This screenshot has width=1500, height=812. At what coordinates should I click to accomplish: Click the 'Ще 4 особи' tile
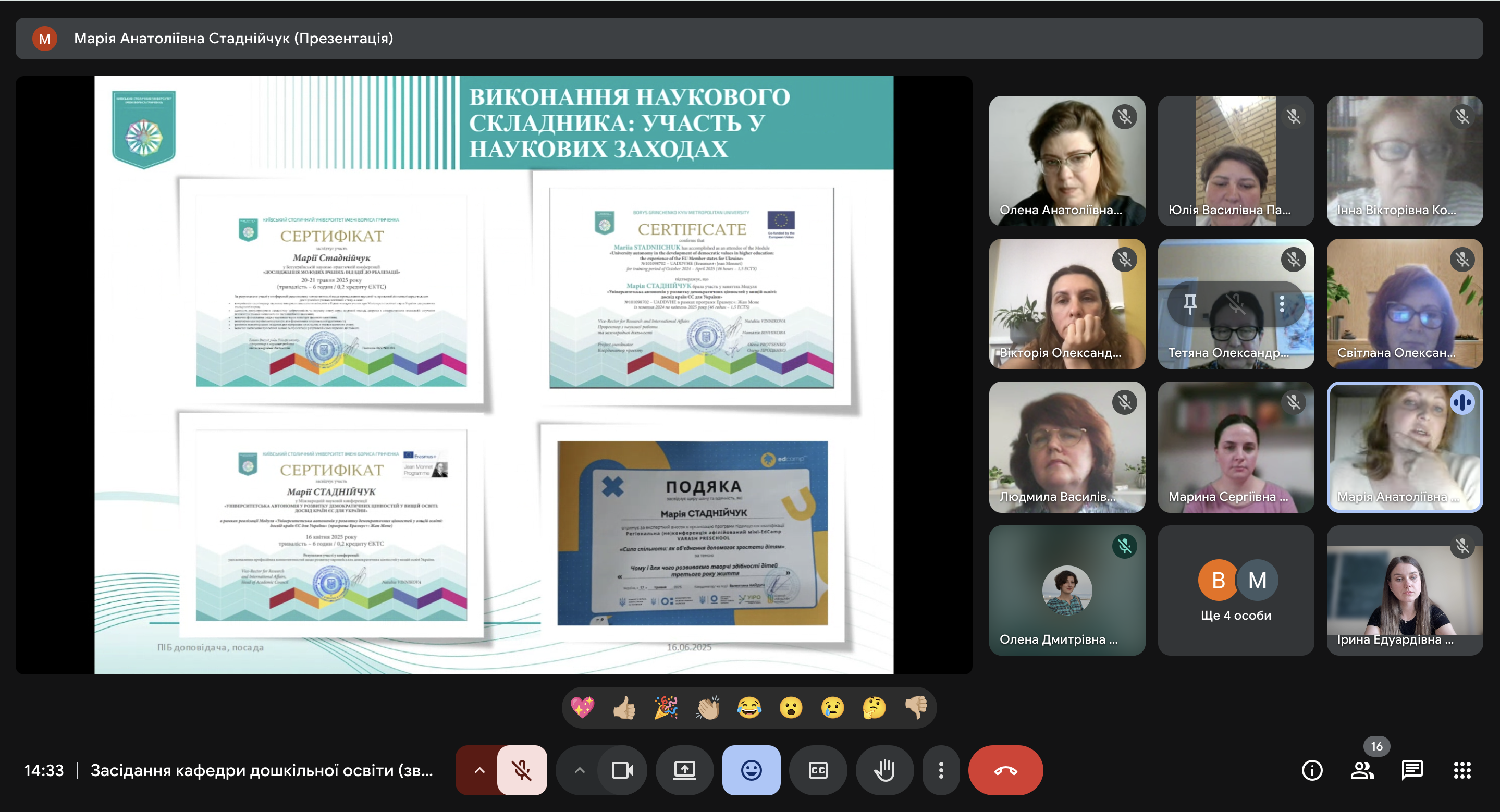pyautogui.click(x=1235, y=590)
